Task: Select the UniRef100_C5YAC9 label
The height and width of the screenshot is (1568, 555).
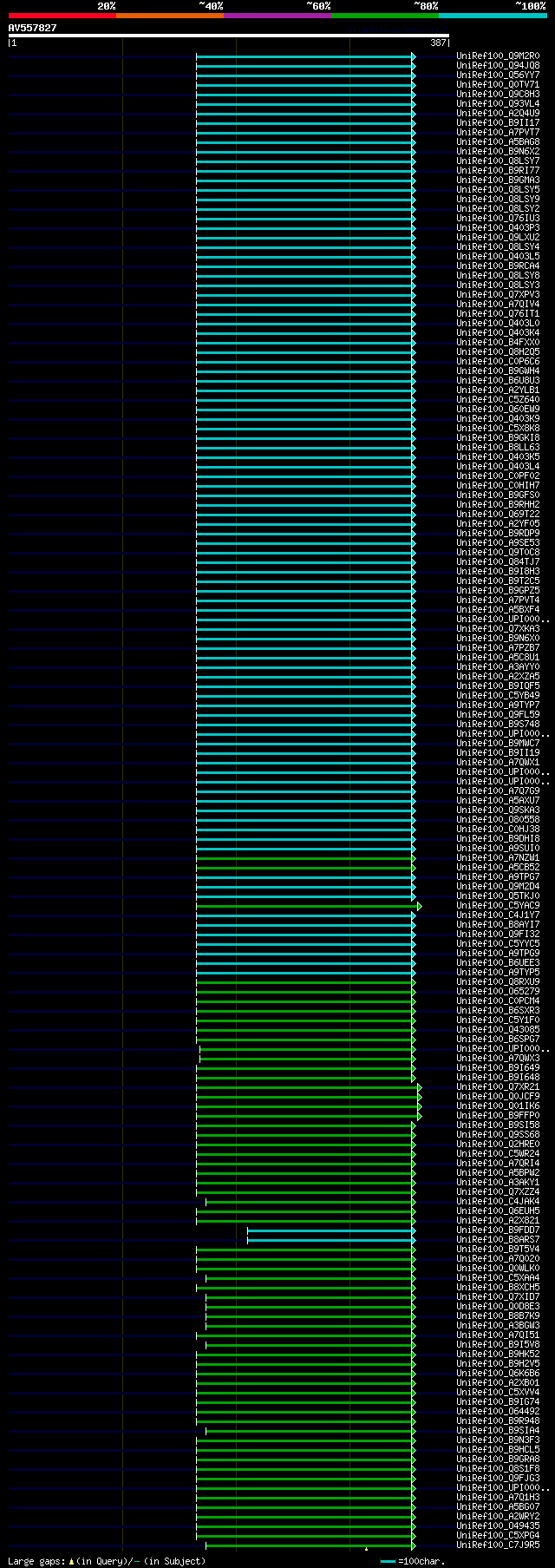Action: (498, 906)
